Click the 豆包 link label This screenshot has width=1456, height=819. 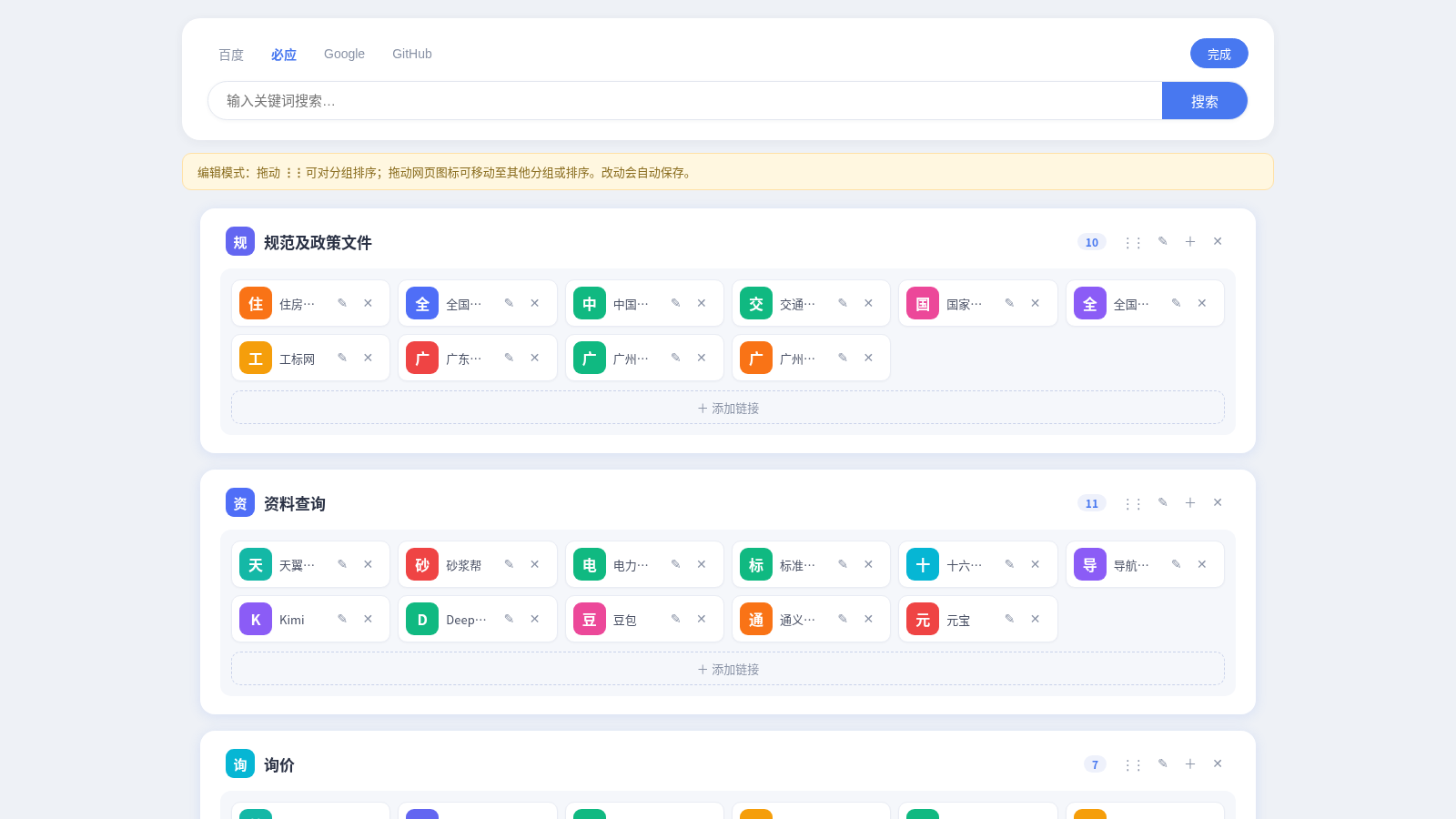coord(625,620)
